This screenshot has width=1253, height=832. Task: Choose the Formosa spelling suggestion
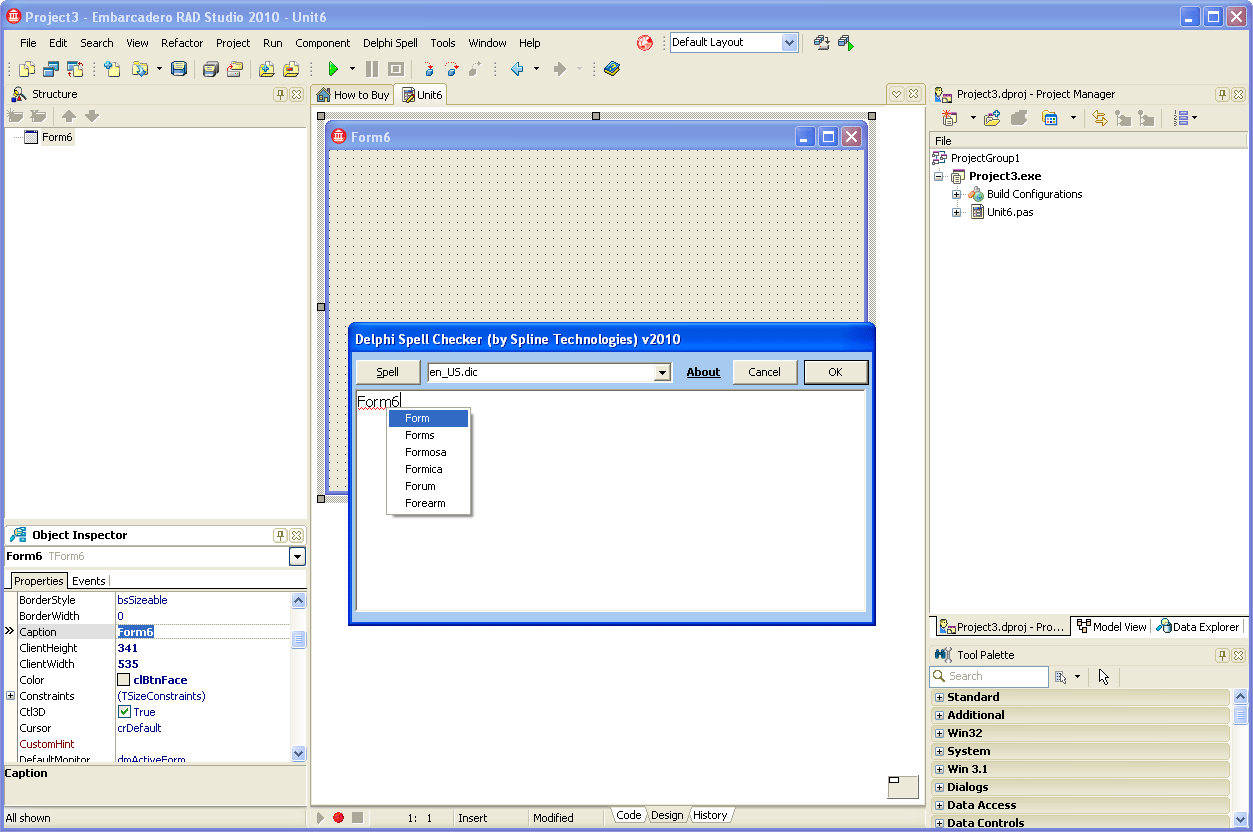[428, 452]
